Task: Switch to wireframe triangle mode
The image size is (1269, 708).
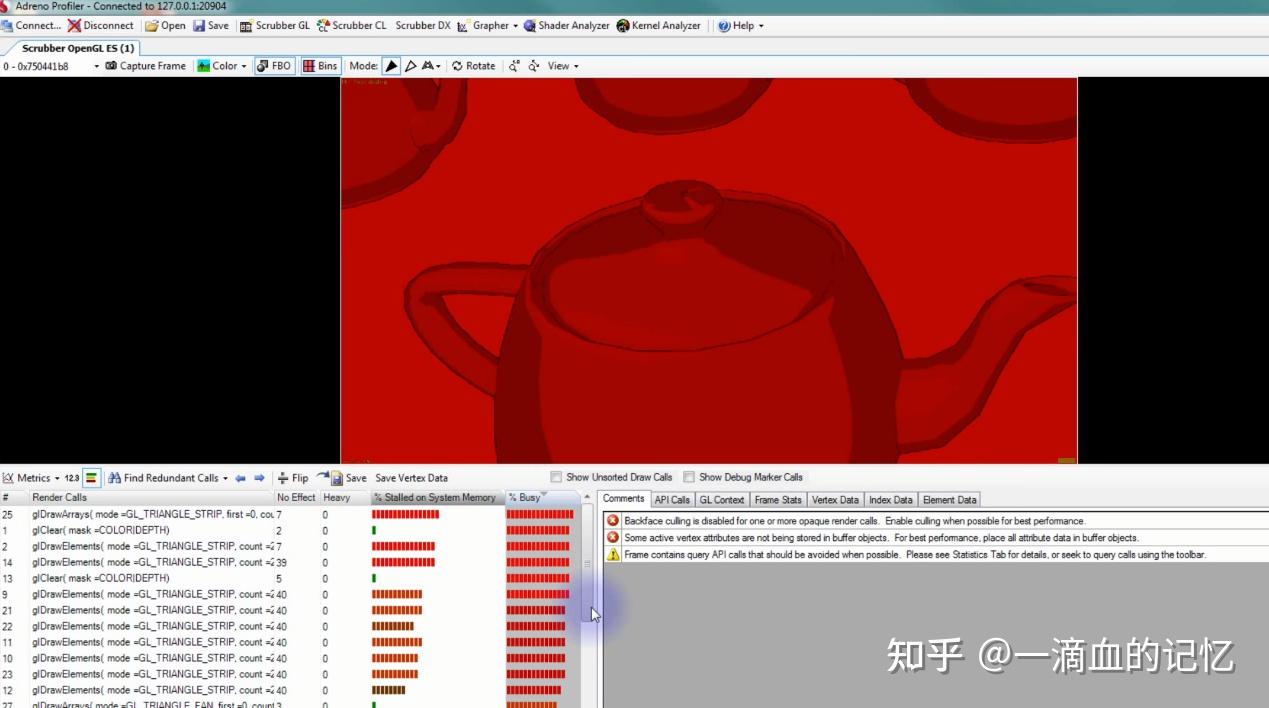Action: pos(411,66)
